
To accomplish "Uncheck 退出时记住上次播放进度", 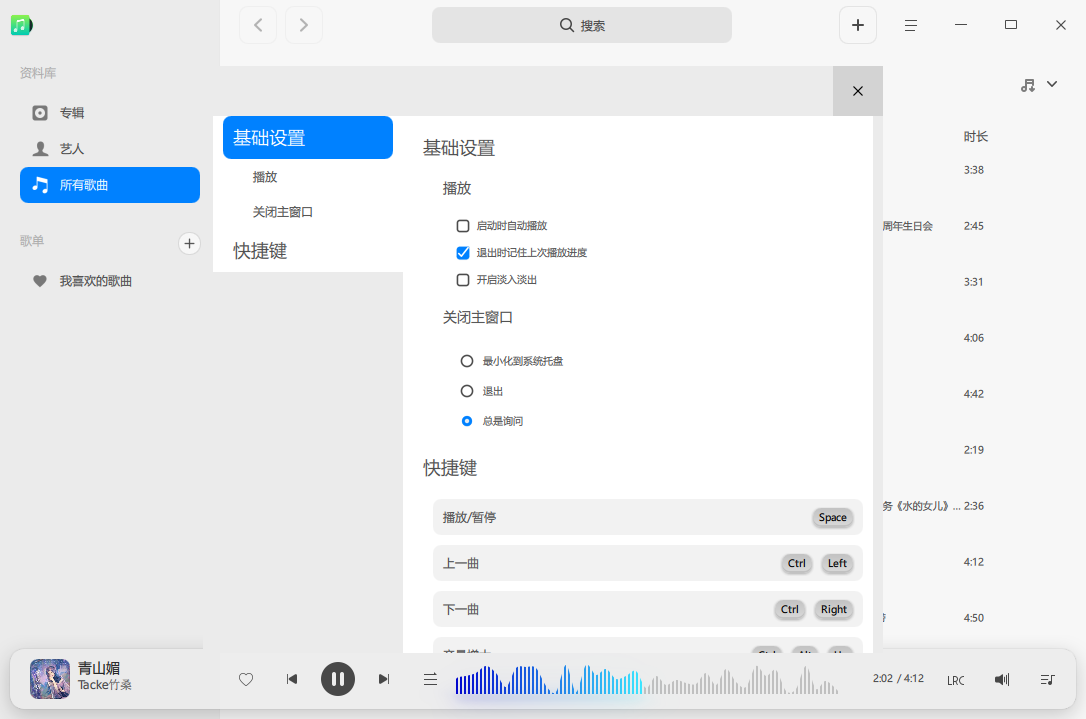I will (463, 253).
